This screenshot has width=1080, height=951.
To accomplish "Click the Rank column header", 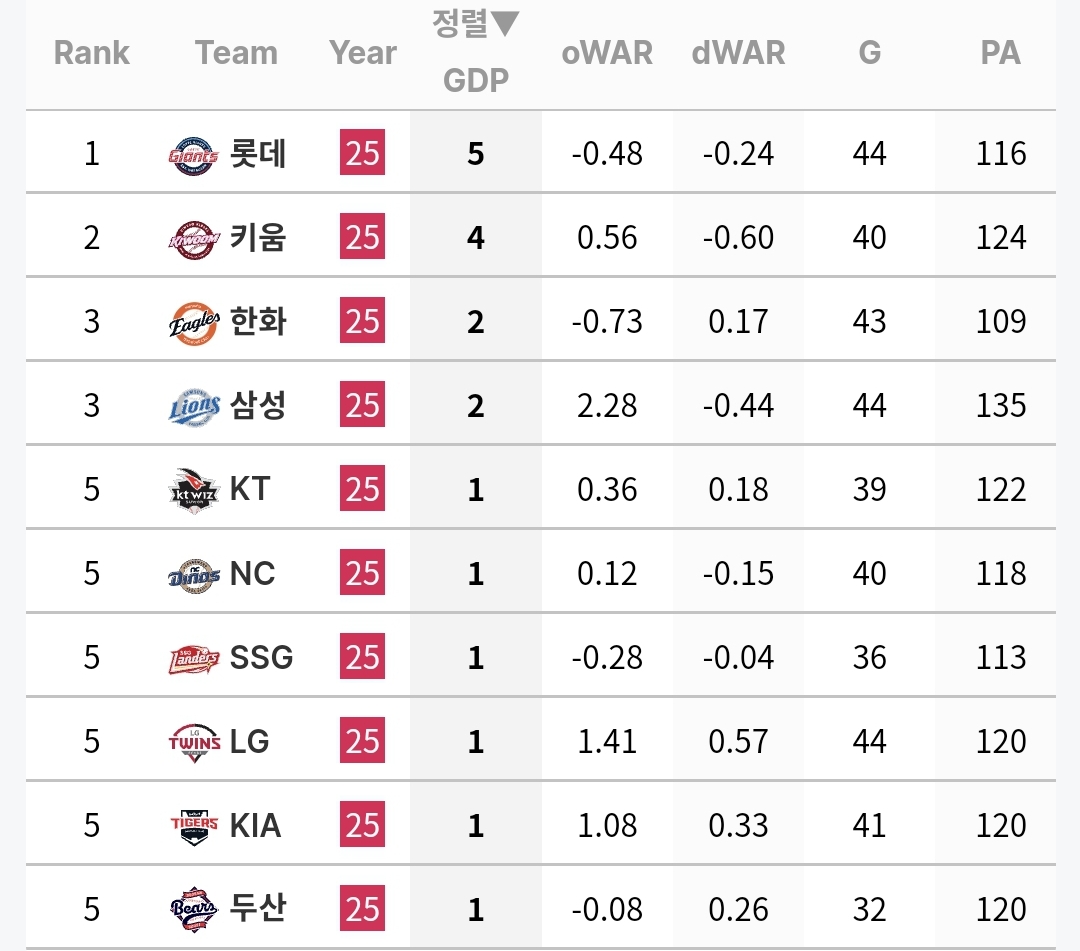I will (92, 53).
